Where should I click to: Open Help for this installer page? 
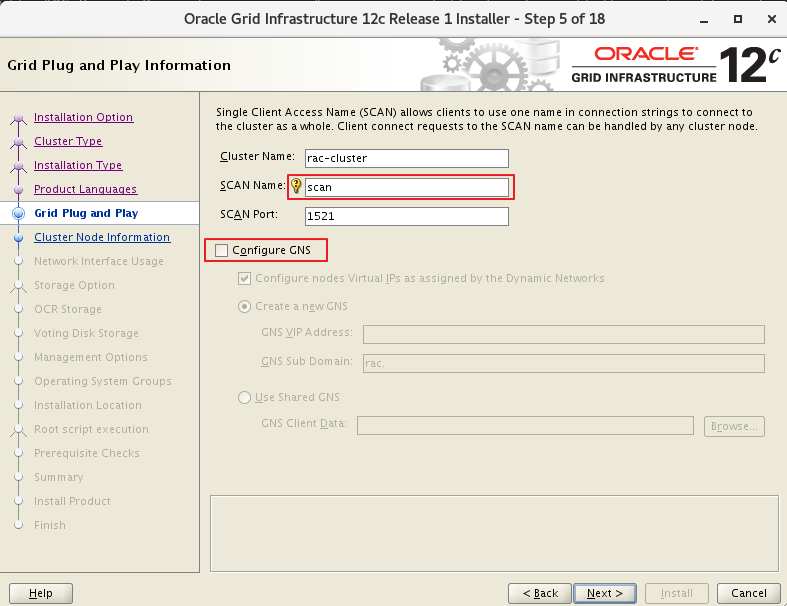click(41, 593)
